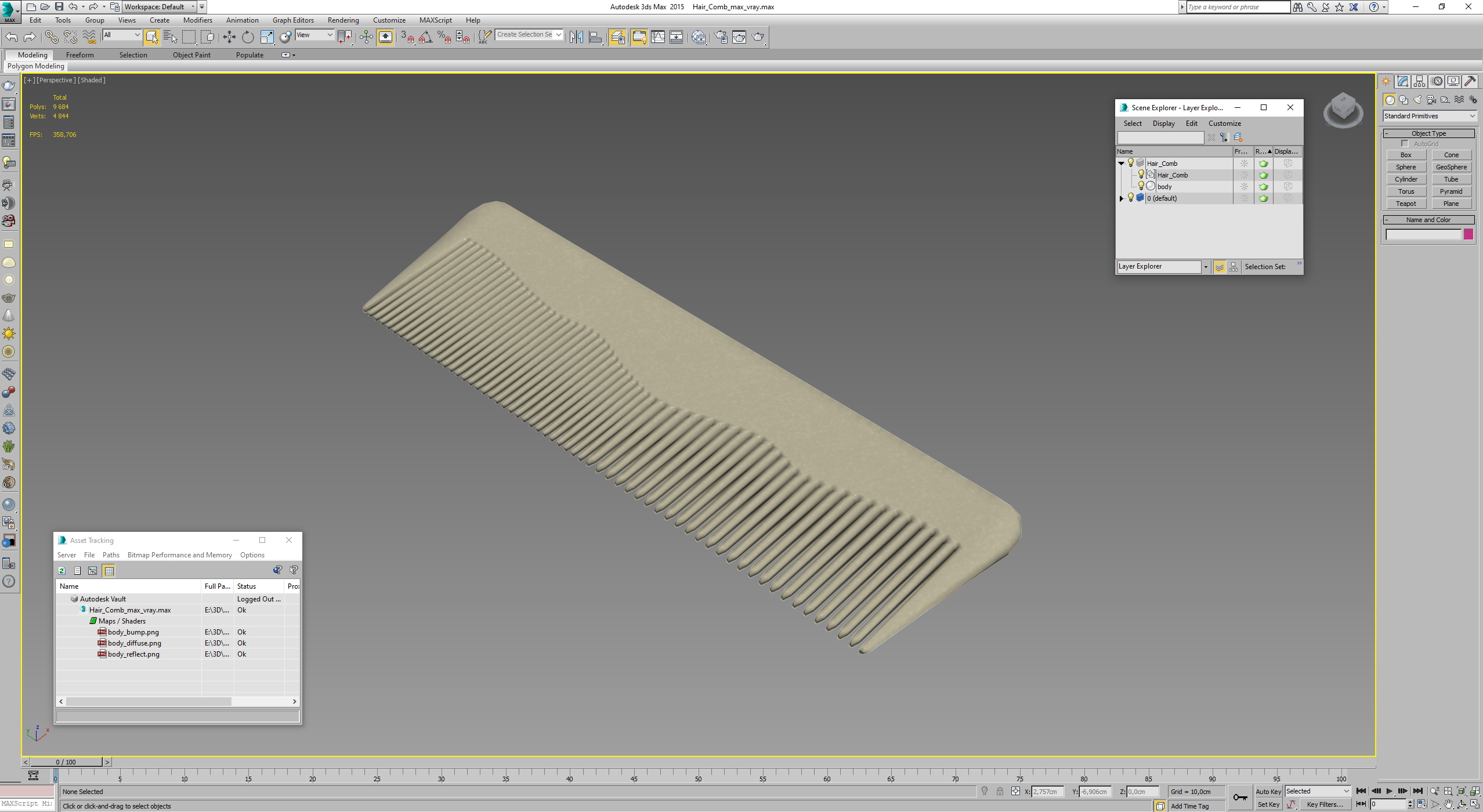Select the Move tool in toolbar
Viewport: 1483px width, 812px height.
[x=228, y=37]
